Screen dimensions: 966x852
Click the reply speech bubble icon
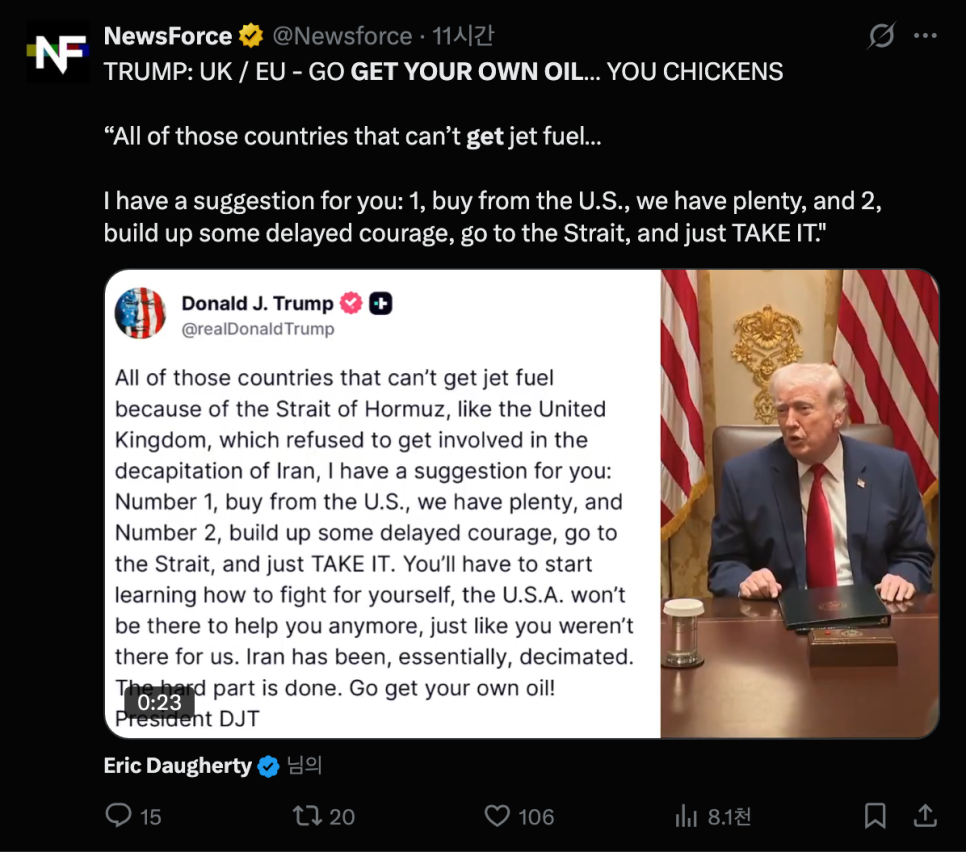pos(119,816)
